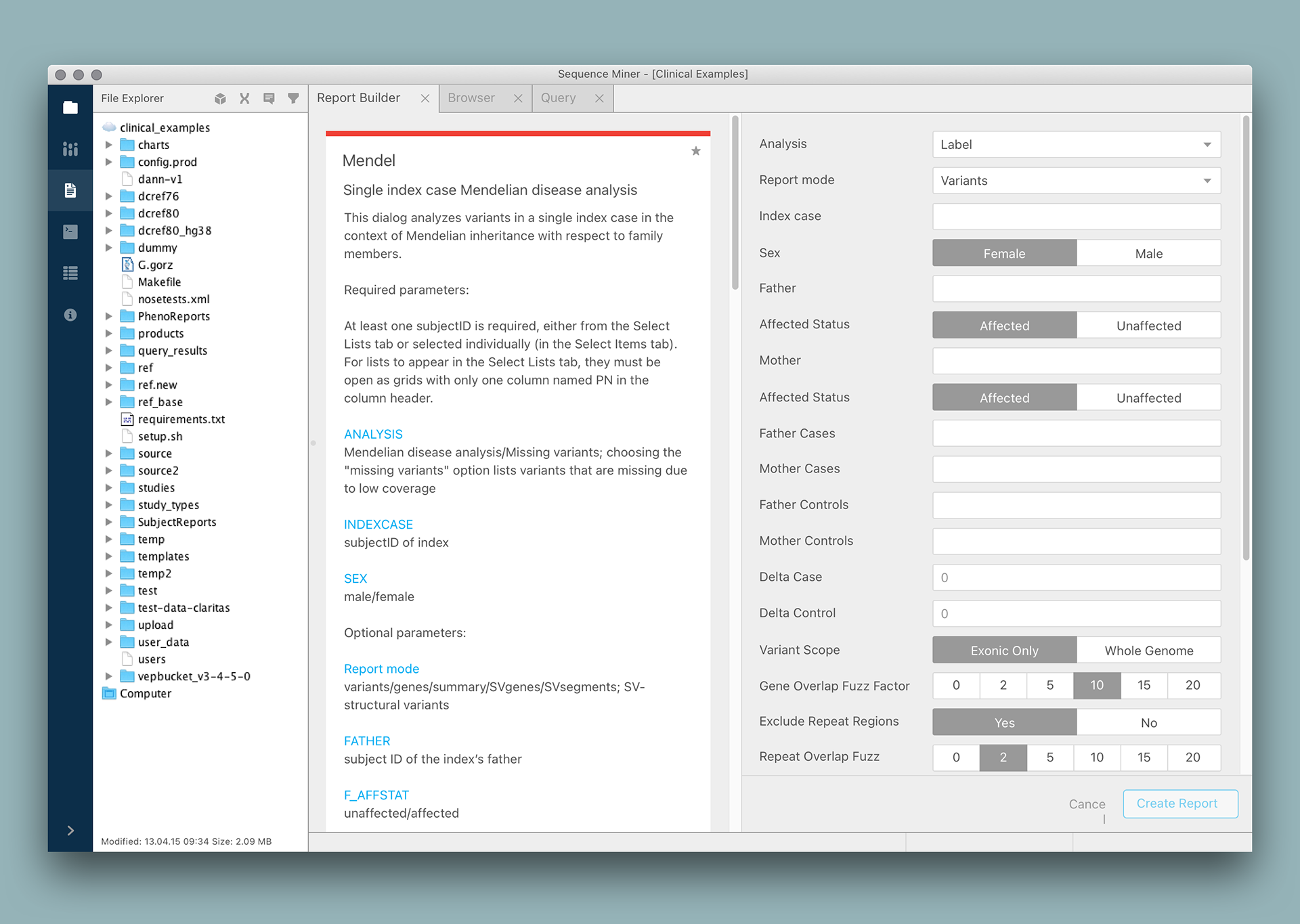Screen dimensions: 1300x924
Task: Click the SEX link in description
Action: point(355,579)
